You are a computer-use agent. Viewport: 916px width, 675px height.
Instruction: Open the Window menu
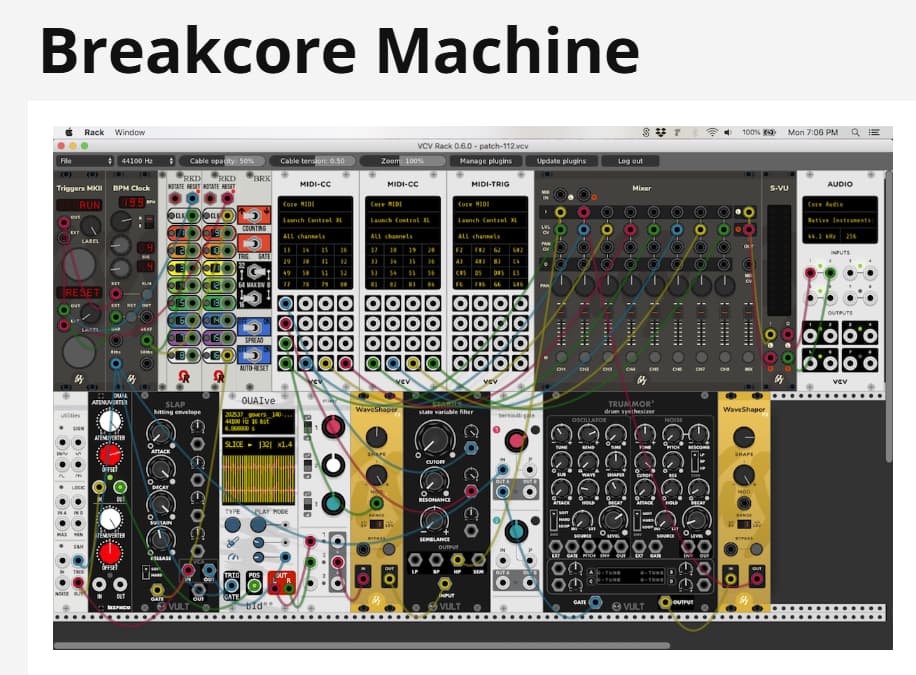[x=130, y=132]
